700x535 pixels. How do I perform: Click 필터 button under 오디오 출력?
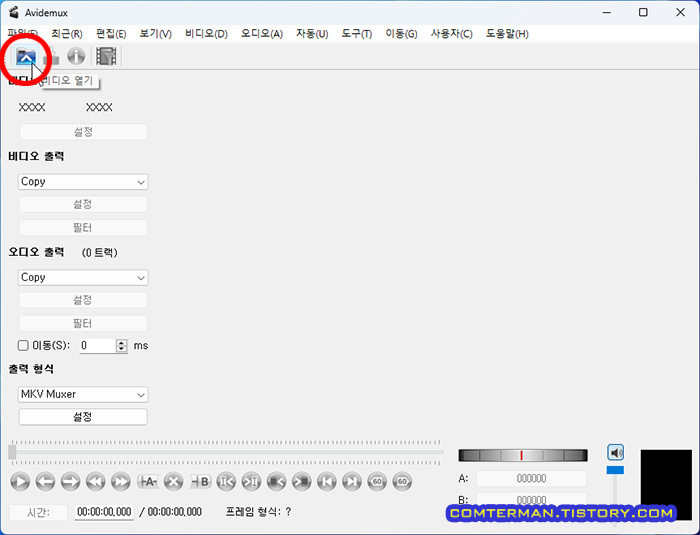[x=83, y=324]
